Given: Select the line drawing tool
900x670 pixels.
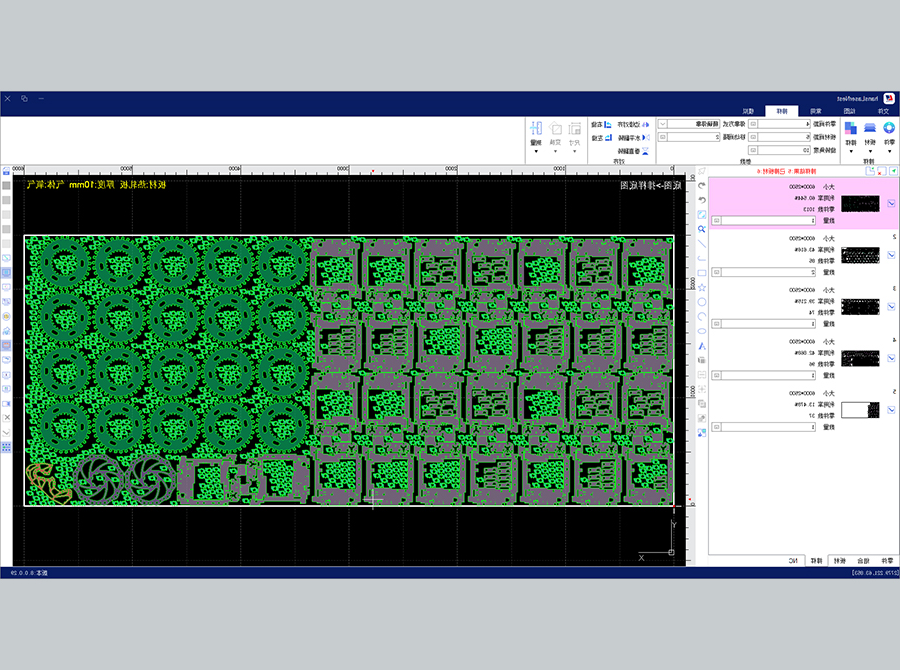Looking at the screenshot, I should (701, 243).
